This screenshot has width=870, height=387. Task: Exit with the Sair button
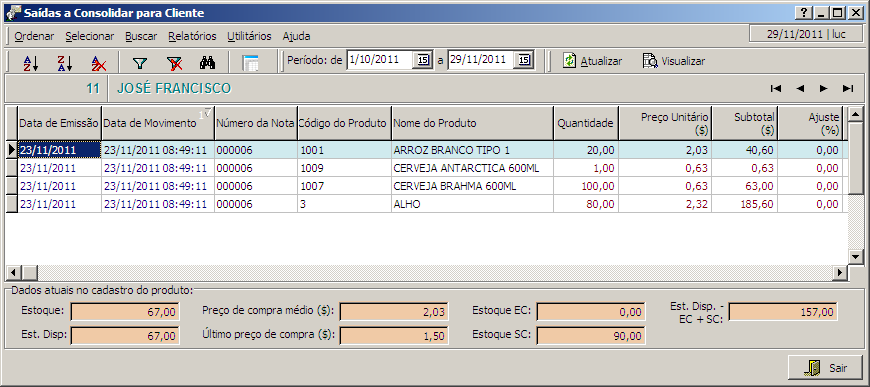826,368
